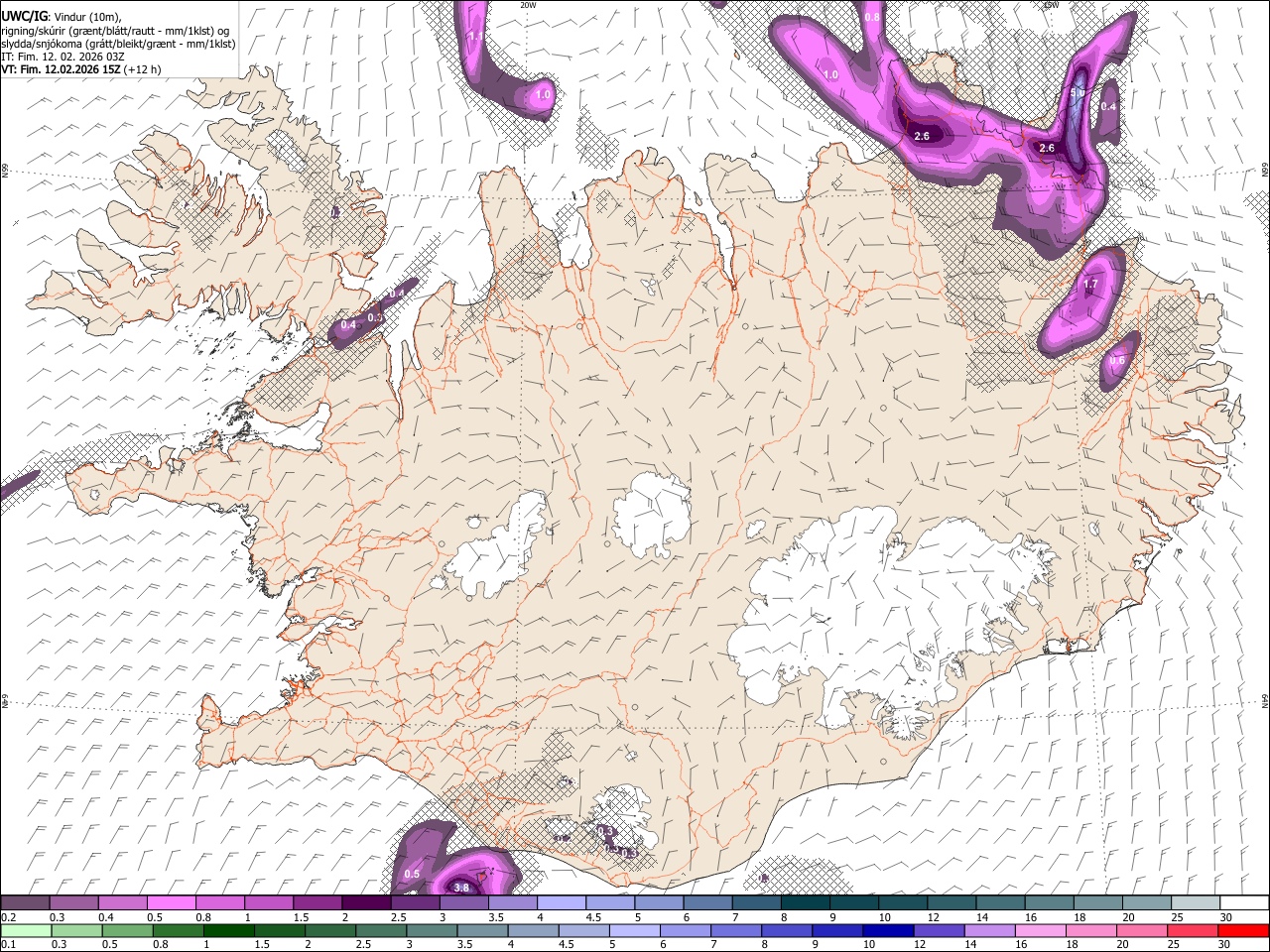Pick the white final swatch on the upper scale
1270x952 pixels.
1245,903
